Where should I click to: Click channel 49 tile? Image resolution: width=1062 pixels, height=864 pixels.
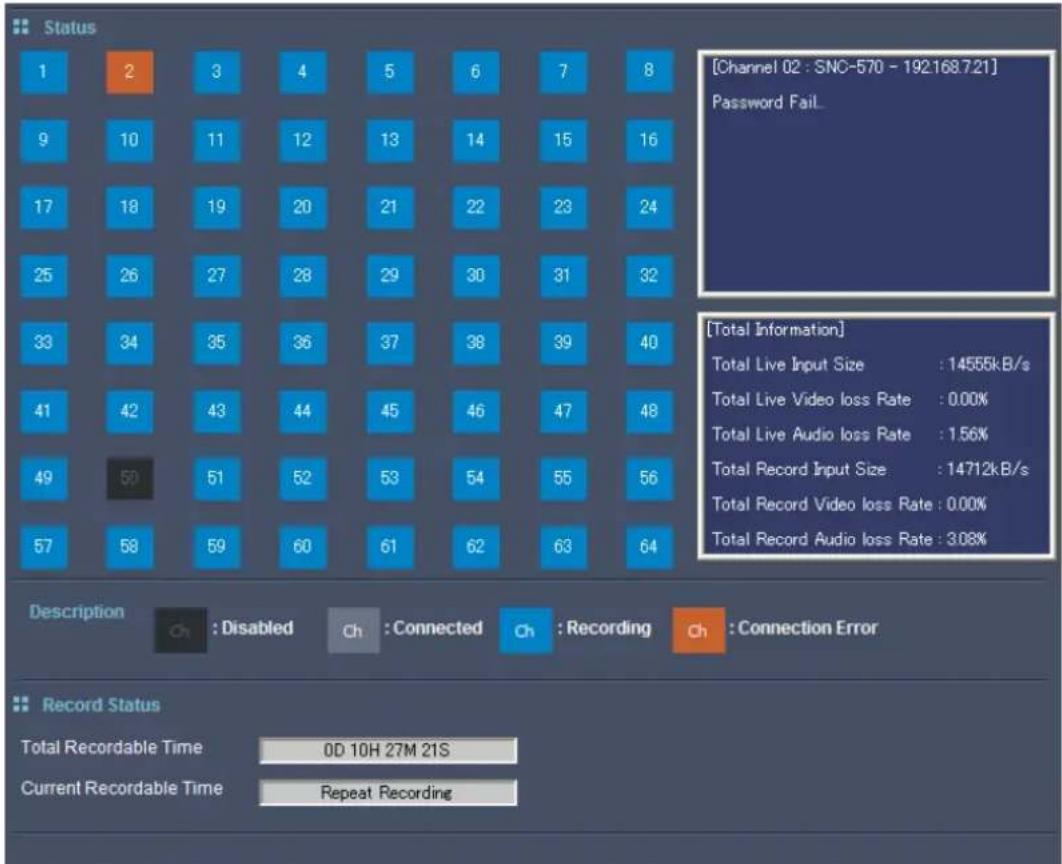tap(43, 479)
